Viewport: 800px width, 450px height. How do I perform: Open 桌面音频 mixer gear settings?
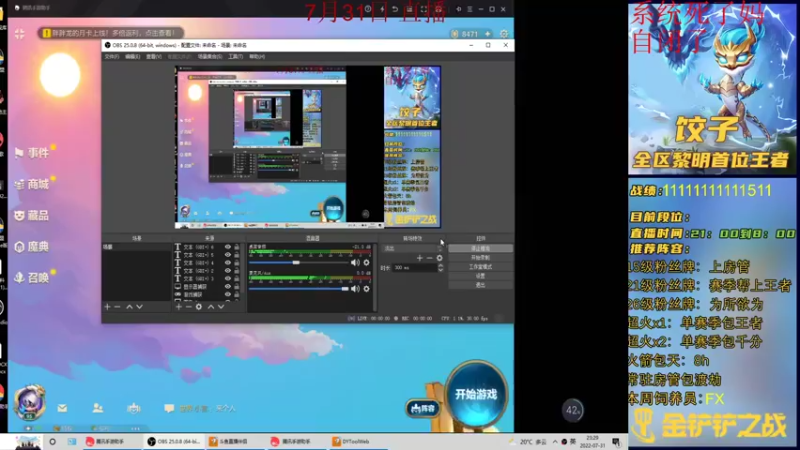tap(366, 262)
